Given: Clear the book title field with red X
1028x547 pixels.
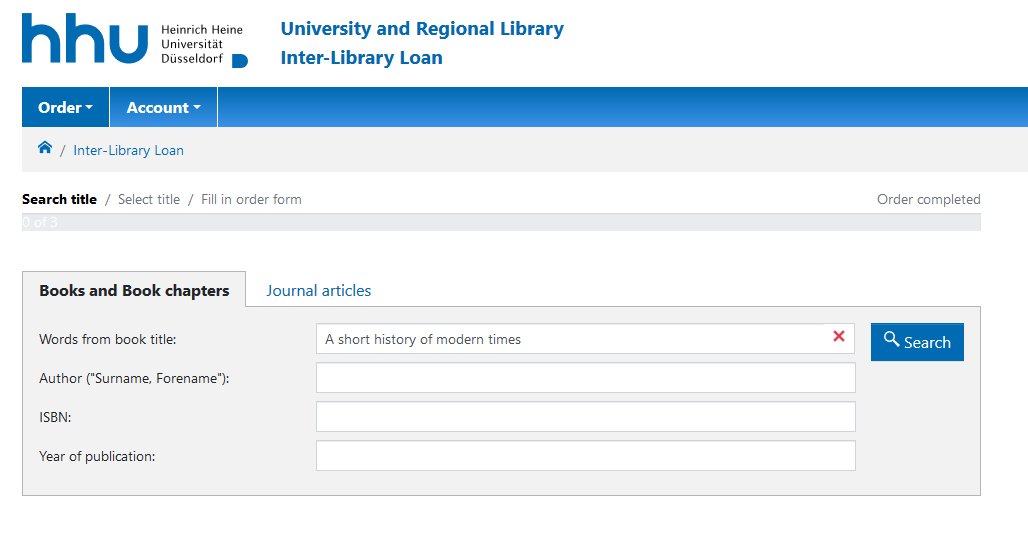Looking at the screenshot, I should [x=838, y=337].
